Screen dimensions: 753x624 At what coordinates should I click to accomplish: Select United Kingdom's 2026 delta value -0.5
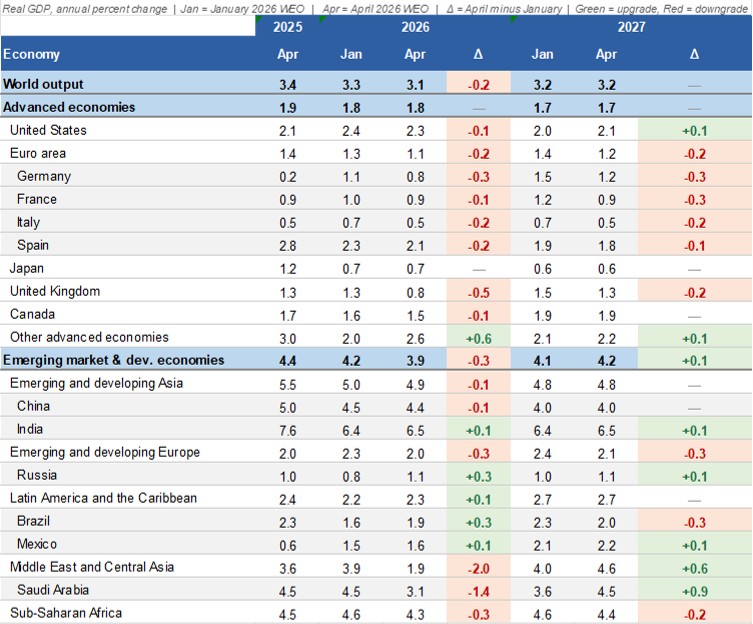(478, 292)
